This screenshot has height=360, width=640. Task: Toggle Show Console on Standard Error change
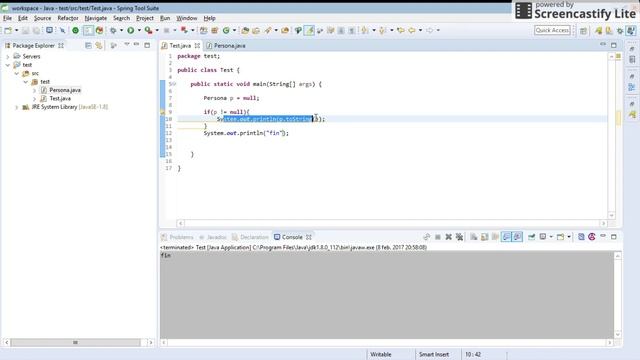517,237
